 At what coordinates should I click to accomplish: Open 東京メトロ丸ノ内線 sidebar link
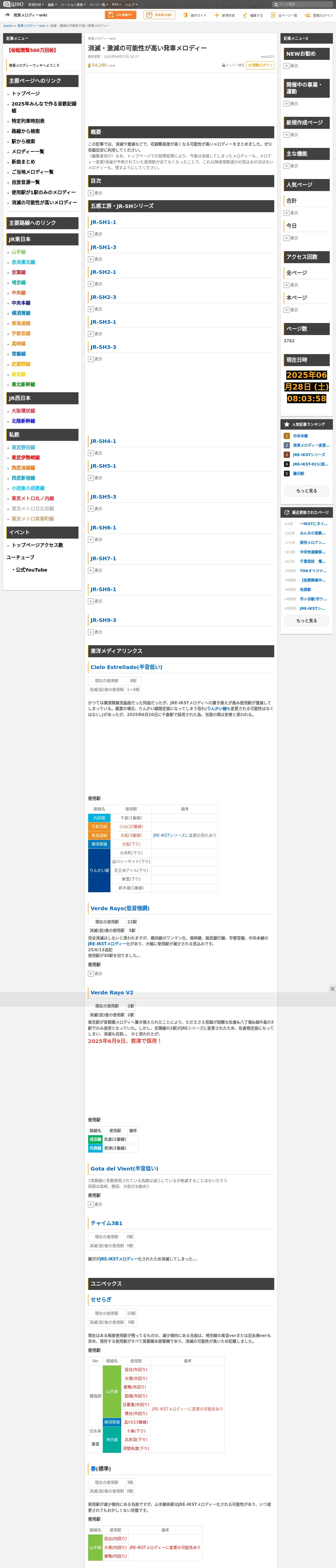(x=33, y=499)
